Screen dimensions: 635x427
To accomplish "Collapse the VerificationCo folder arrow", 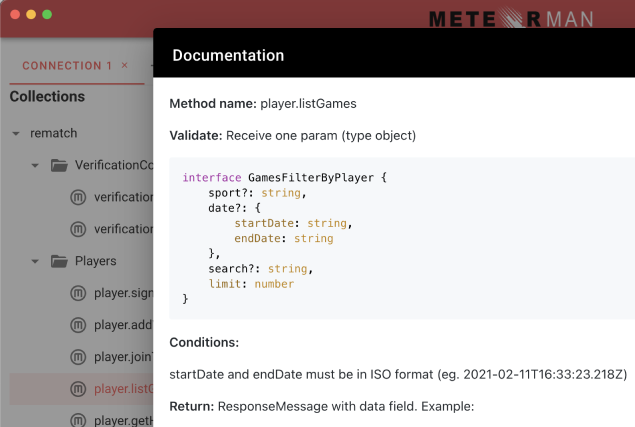I will (x=35, y=165).
